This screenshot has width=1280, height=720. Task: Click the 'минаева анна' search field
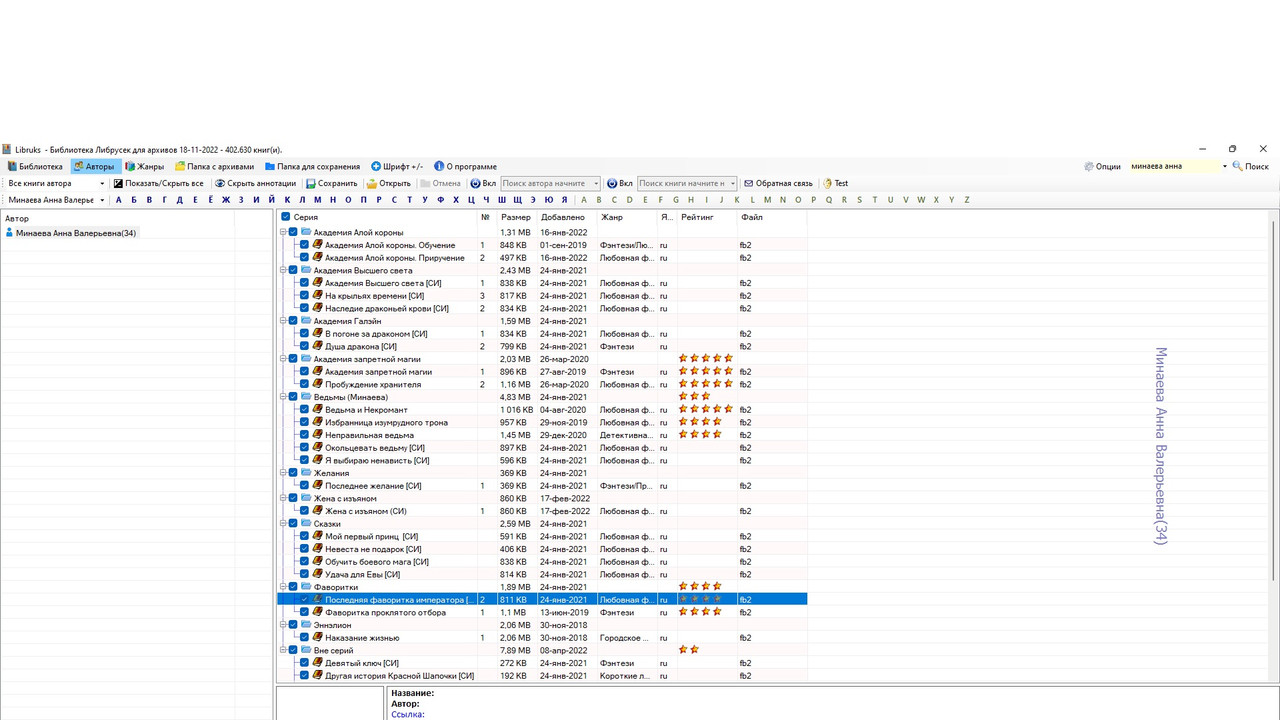1174,167
